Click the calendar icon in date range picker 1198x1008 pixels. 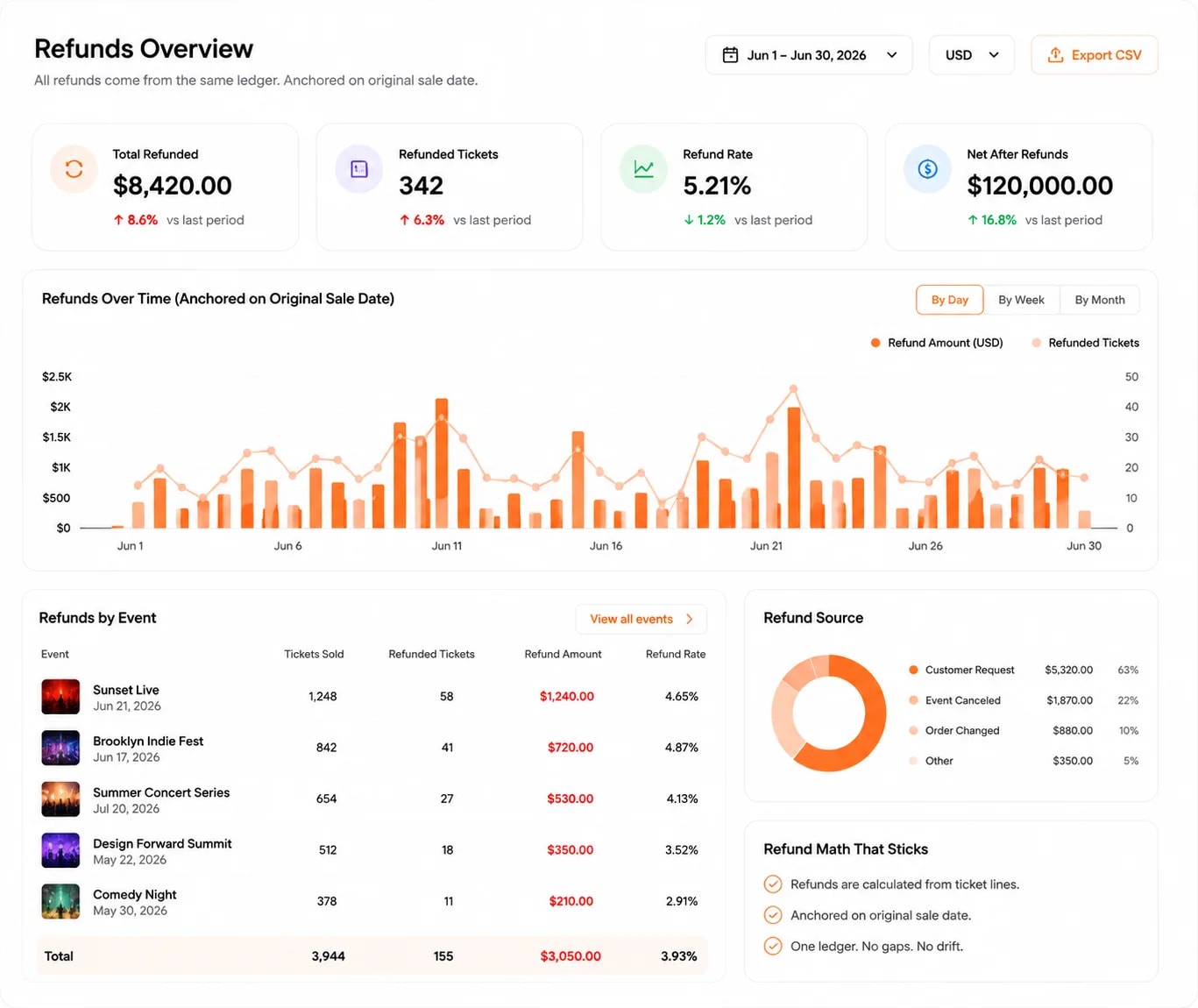[730, 55]
